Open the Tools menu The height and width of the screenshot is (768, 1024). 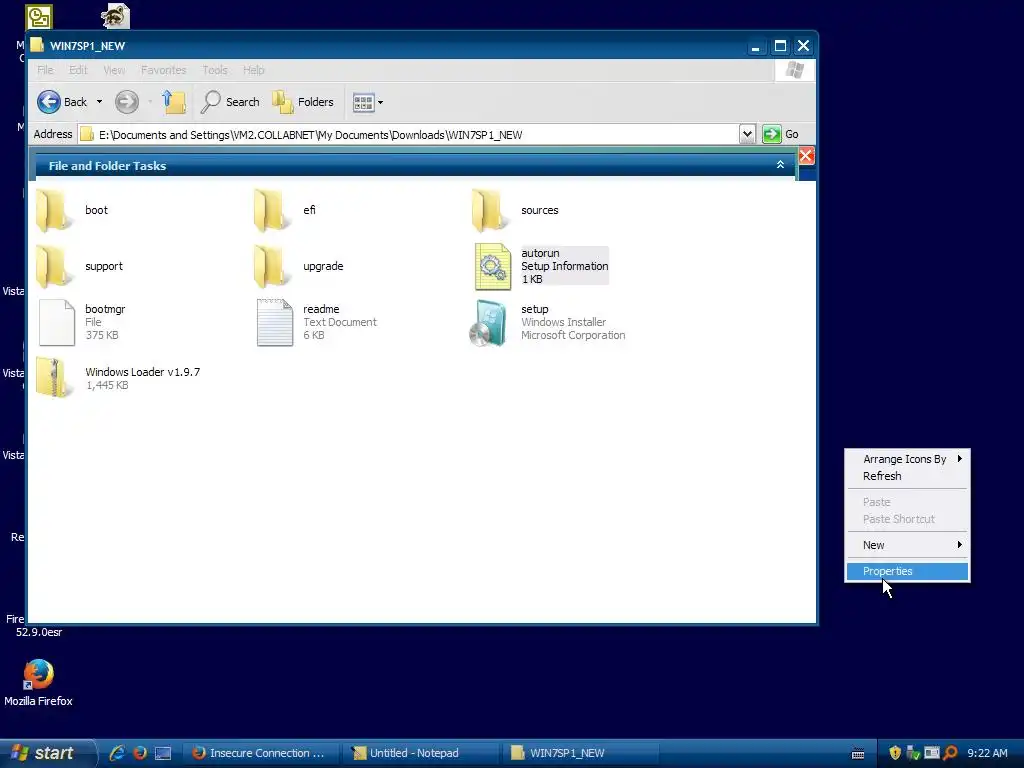[214, 70]
